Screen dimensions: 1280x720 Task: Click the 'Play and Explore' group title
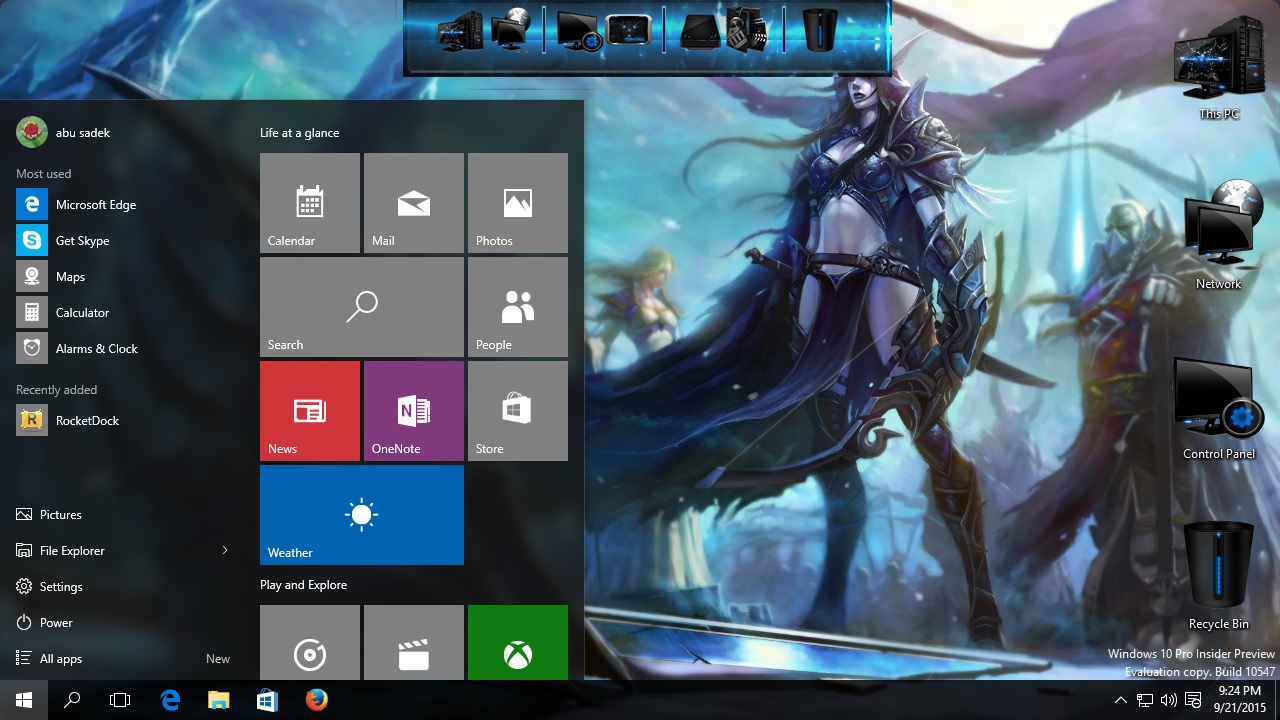pos(304,585)
